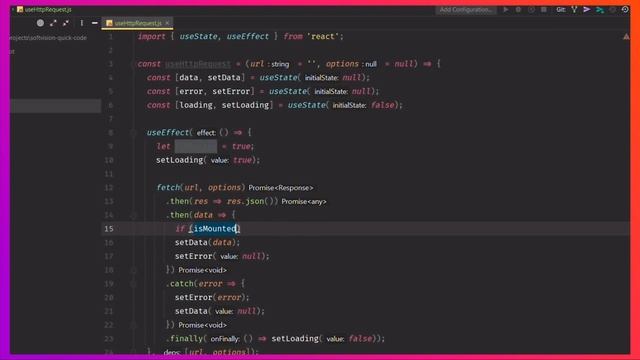Viewport: 640px width, 360px height.
Task: Show Git history clock icon
Action: pos(625,9)
